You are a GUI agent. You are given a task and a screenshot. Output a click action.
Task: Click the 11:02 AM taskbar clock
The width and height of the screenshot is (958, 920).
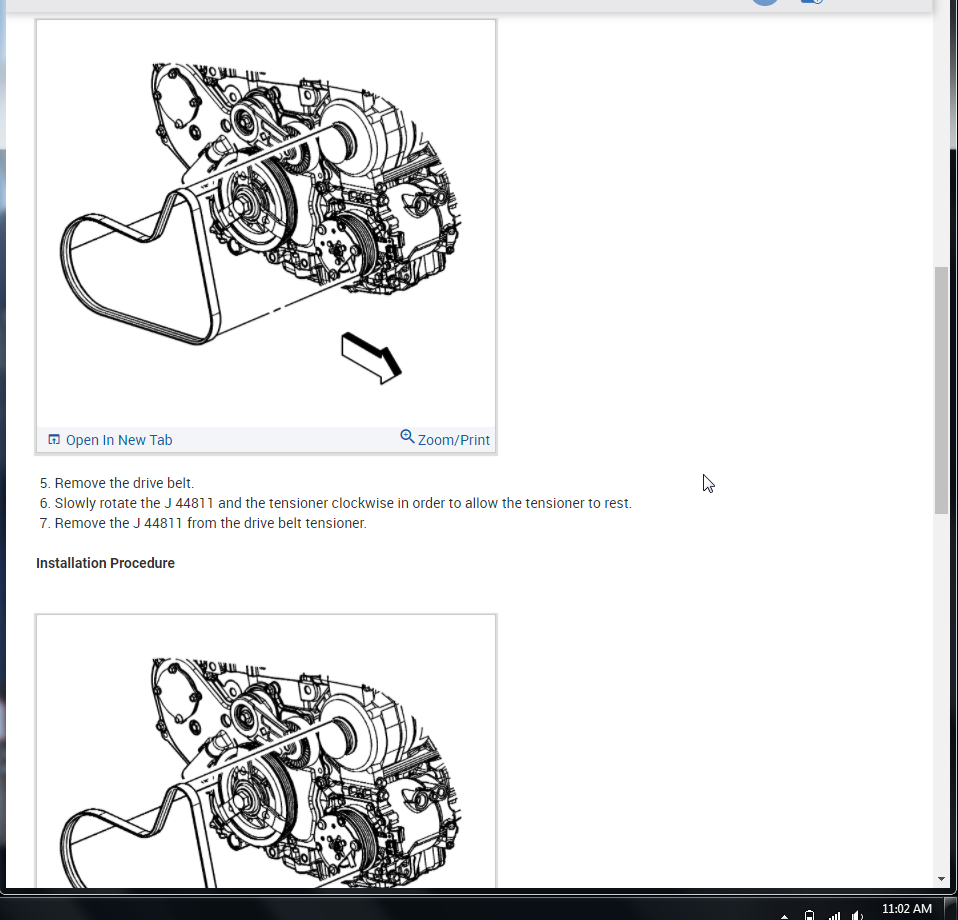(x=907, y=909)
